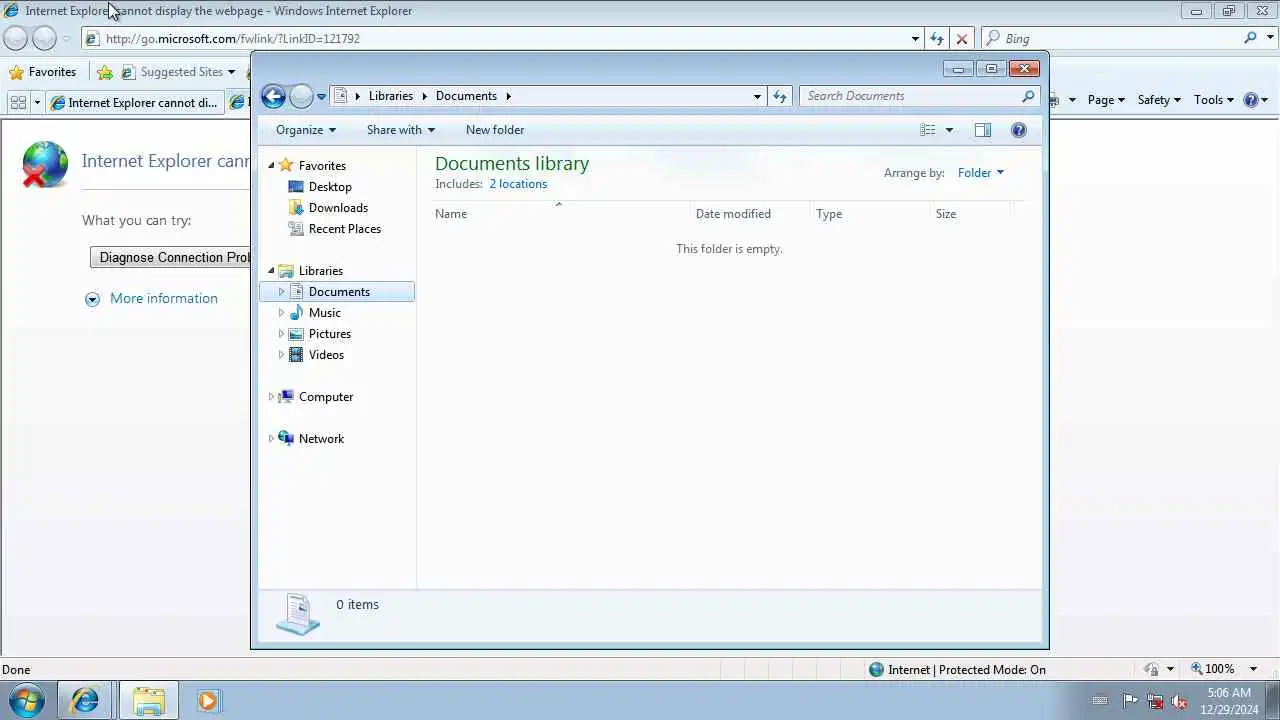Open Quick Tabs in Internet Explorer
This screenshot has height=720, width=1280.
[18, 102]
